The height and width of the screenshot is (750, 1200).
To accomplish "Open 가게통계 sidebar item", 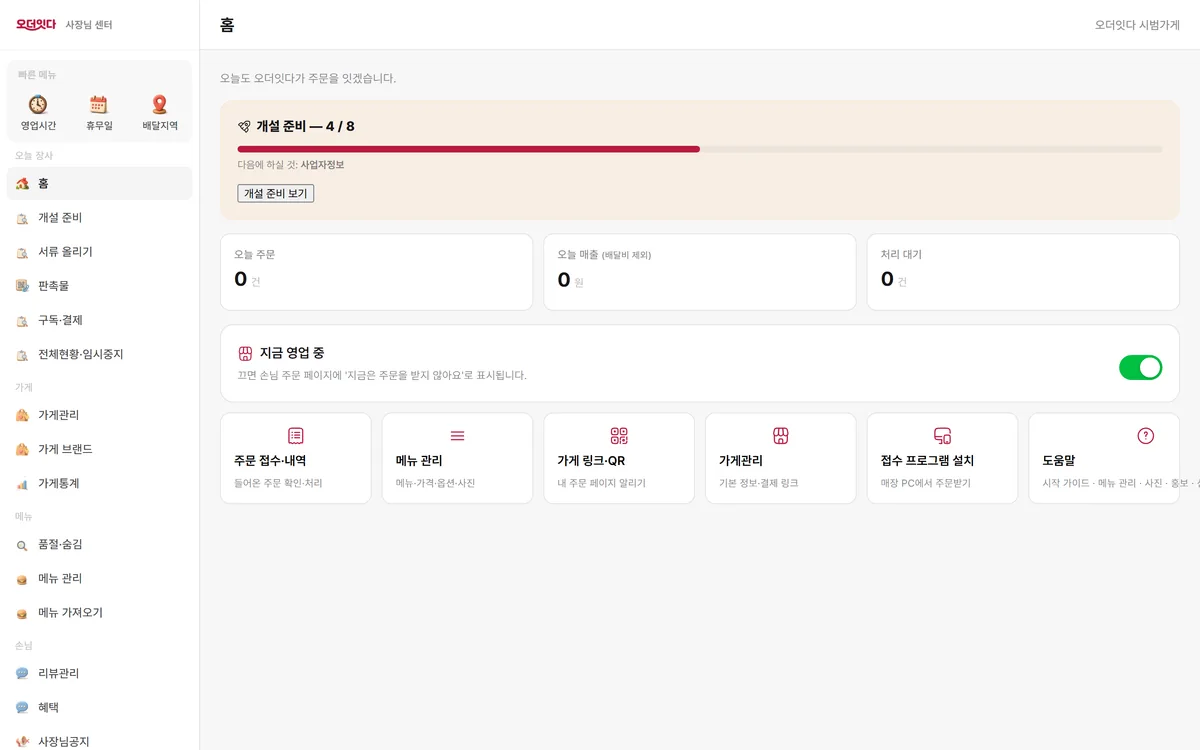I will tap(99, 483).
